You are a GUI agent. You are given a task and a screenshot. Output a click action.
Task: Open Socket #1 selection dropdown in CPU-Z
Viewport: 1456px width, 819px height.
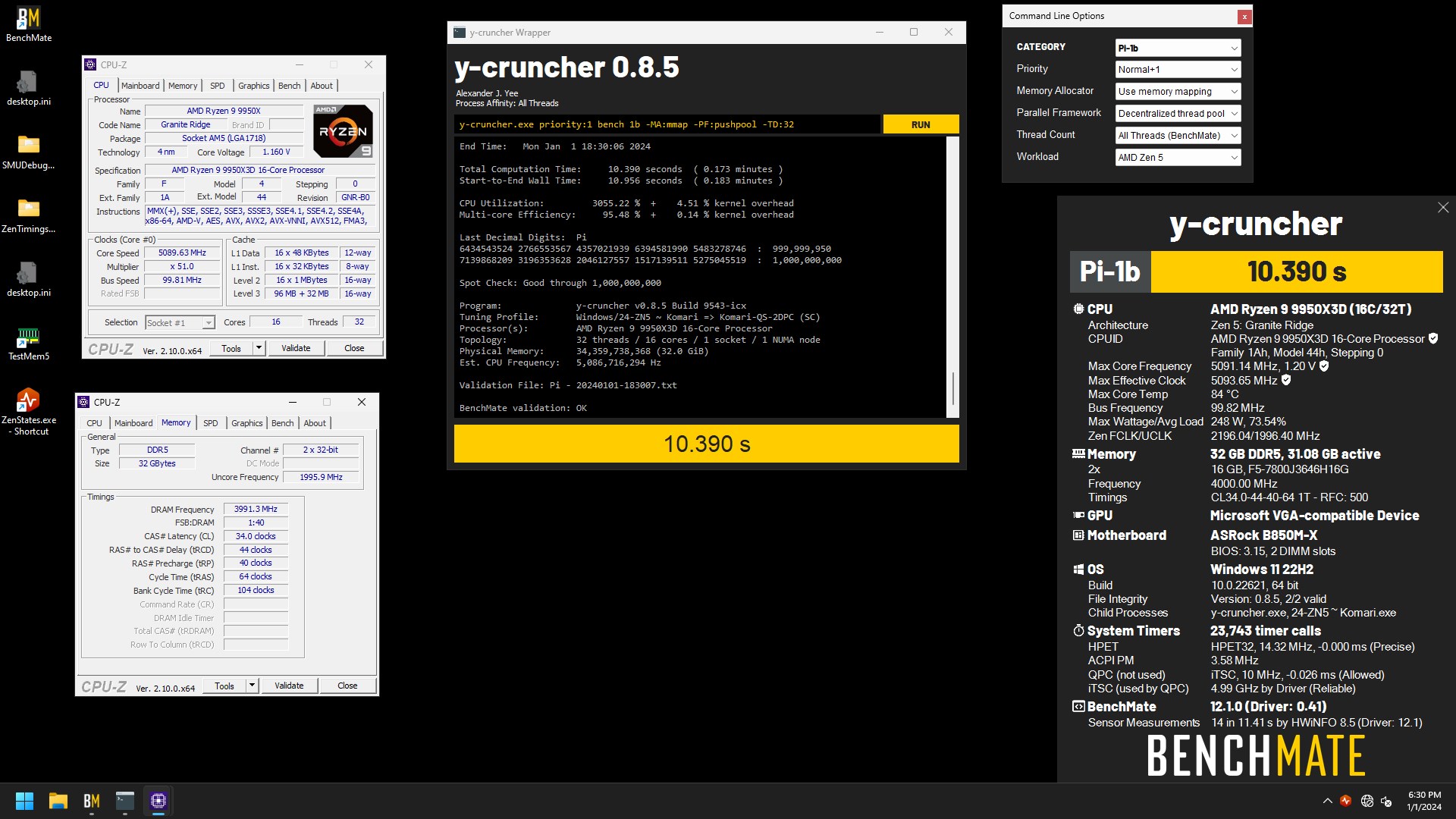pos(180,323)
